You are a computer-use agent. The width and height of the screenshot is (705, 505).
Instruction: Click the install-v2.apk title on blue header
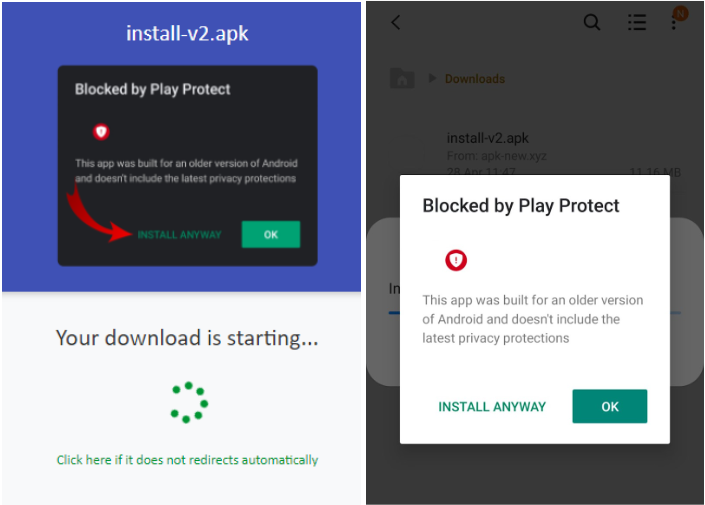(x=187, y=33)
